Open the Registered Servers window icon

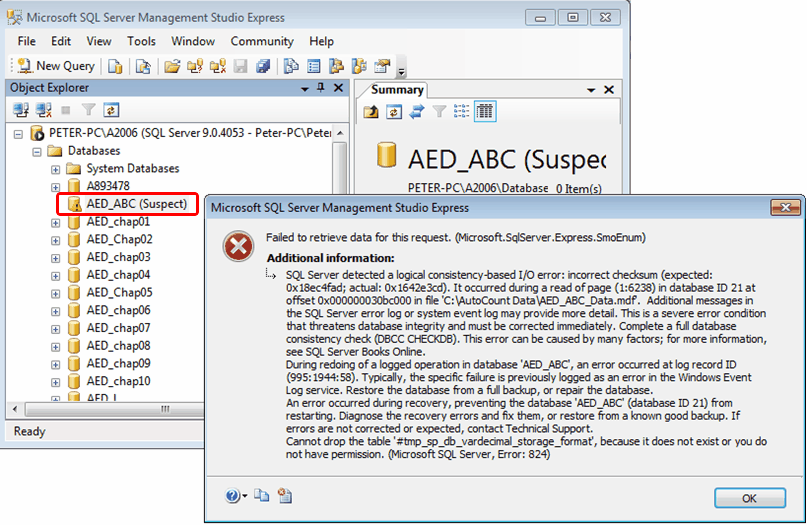point(291,66)
